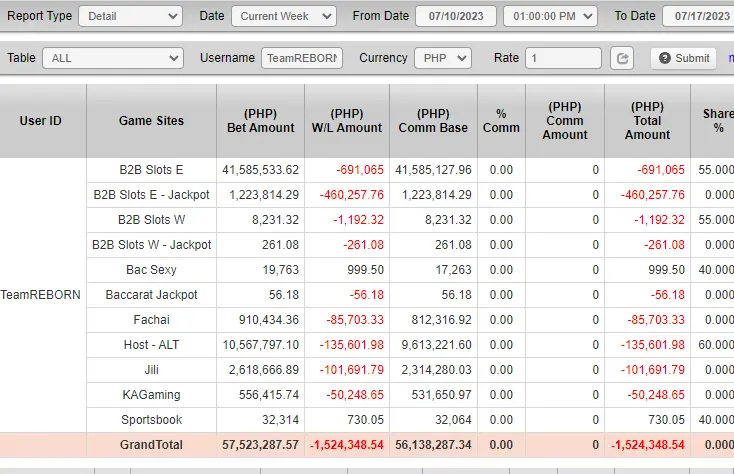Viewport: 734px width, 474px height.
Task: Click the Fachai game site cell
Action: tap(151, 320)
